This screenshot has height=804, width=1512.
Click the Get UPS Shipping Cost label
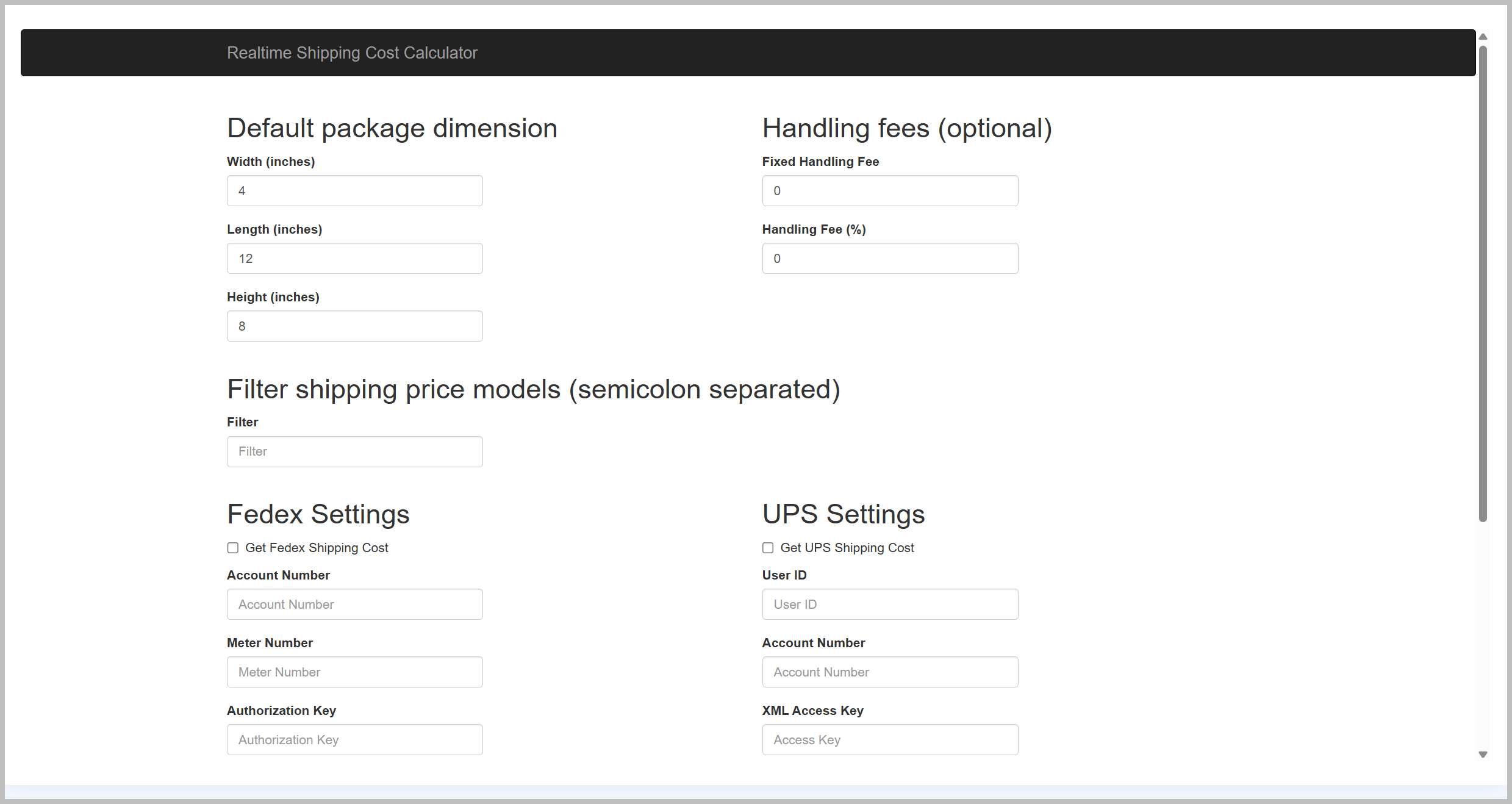point(847,548)
